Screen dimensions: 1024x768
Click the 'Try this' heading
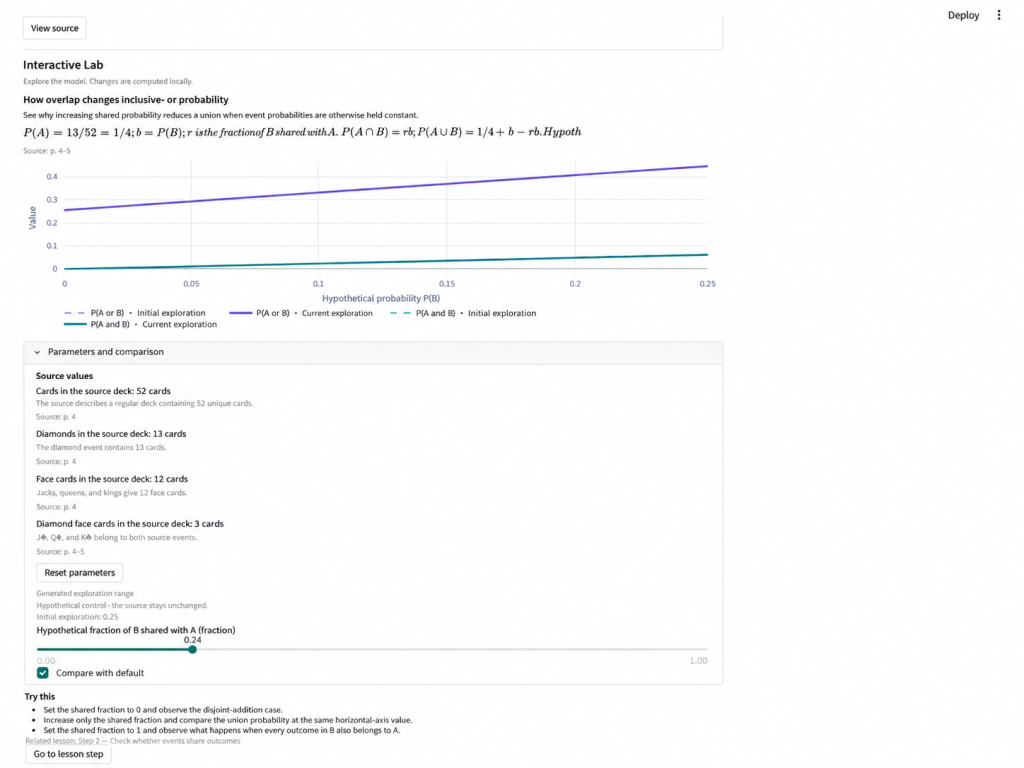click(40, 697)
